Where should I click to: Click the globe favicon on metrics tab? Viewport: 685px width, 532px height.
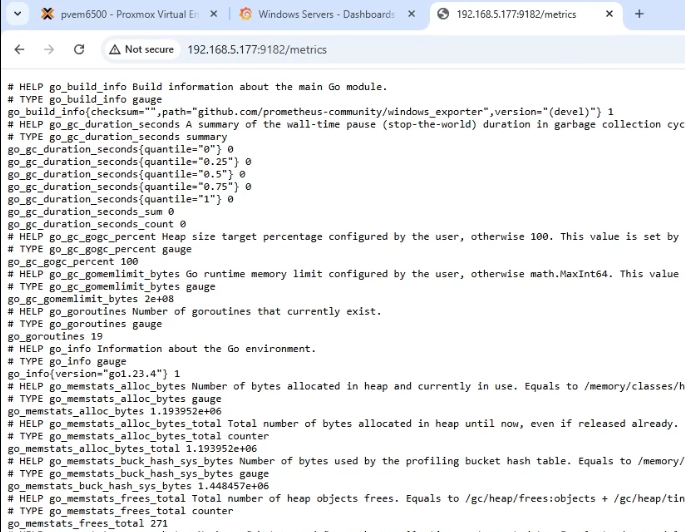point(442,15)
